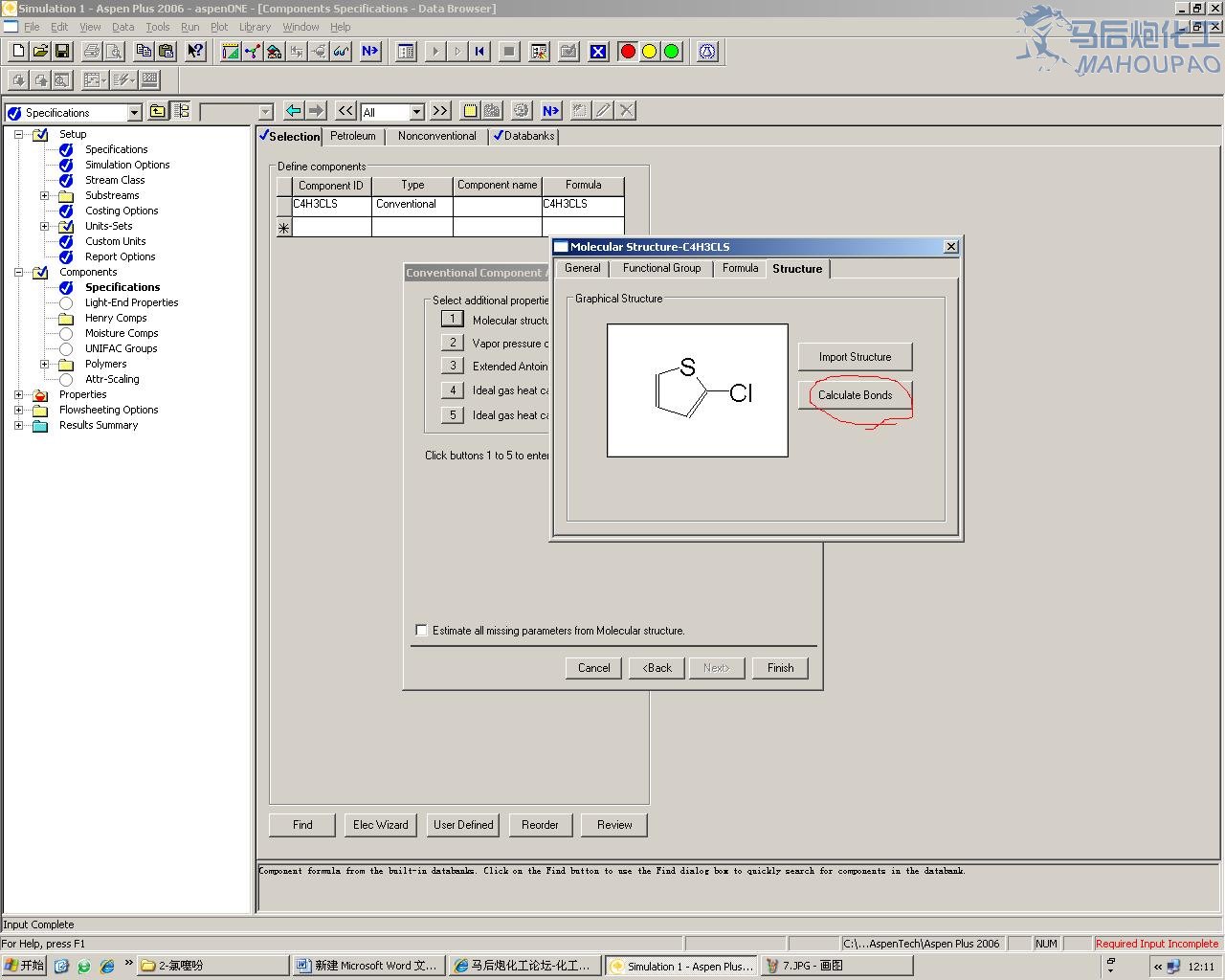Click the round icon at toolbar end

707,52
